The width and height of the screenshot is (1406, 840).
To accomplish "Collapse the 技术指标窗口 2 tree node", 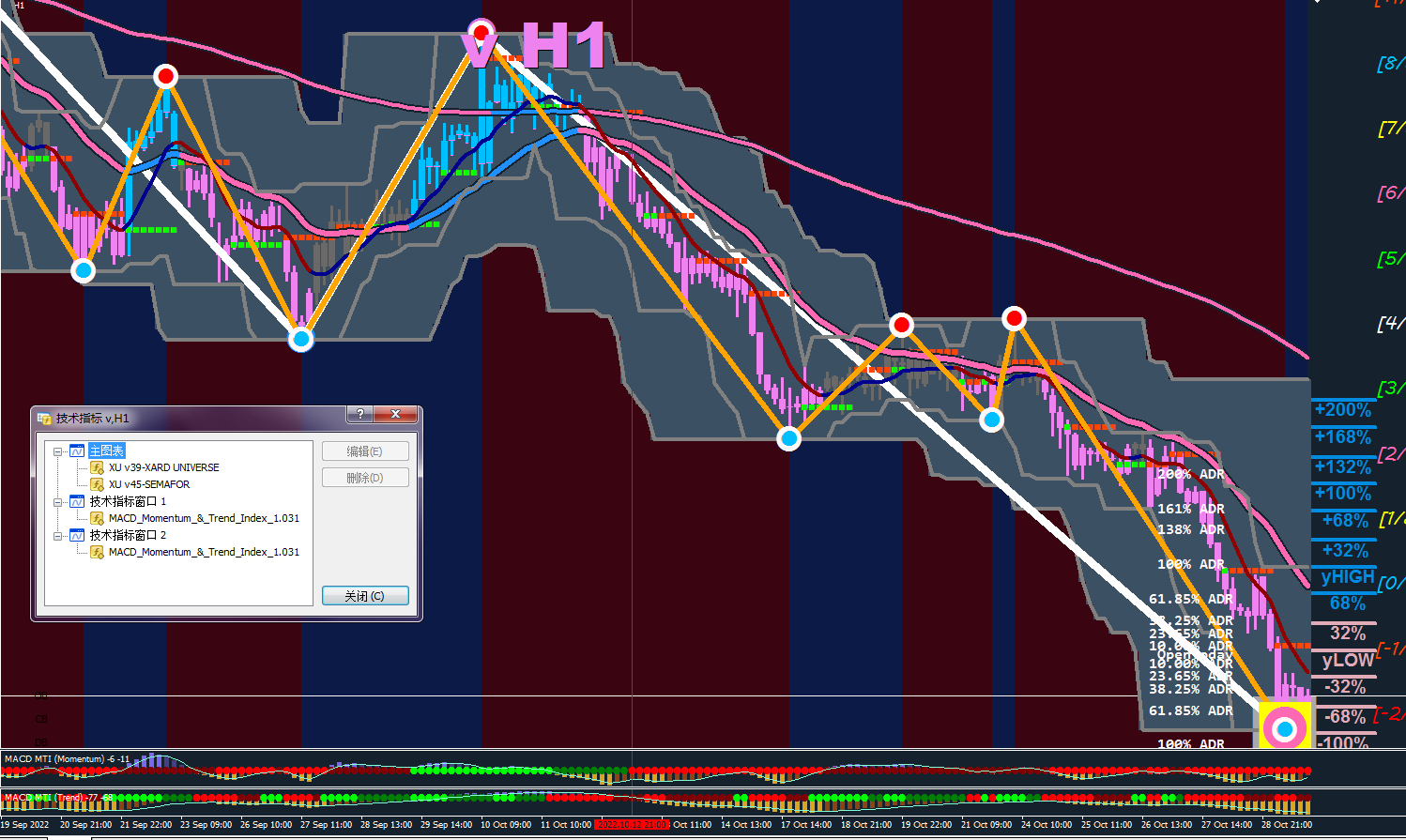I will [58, 536].
